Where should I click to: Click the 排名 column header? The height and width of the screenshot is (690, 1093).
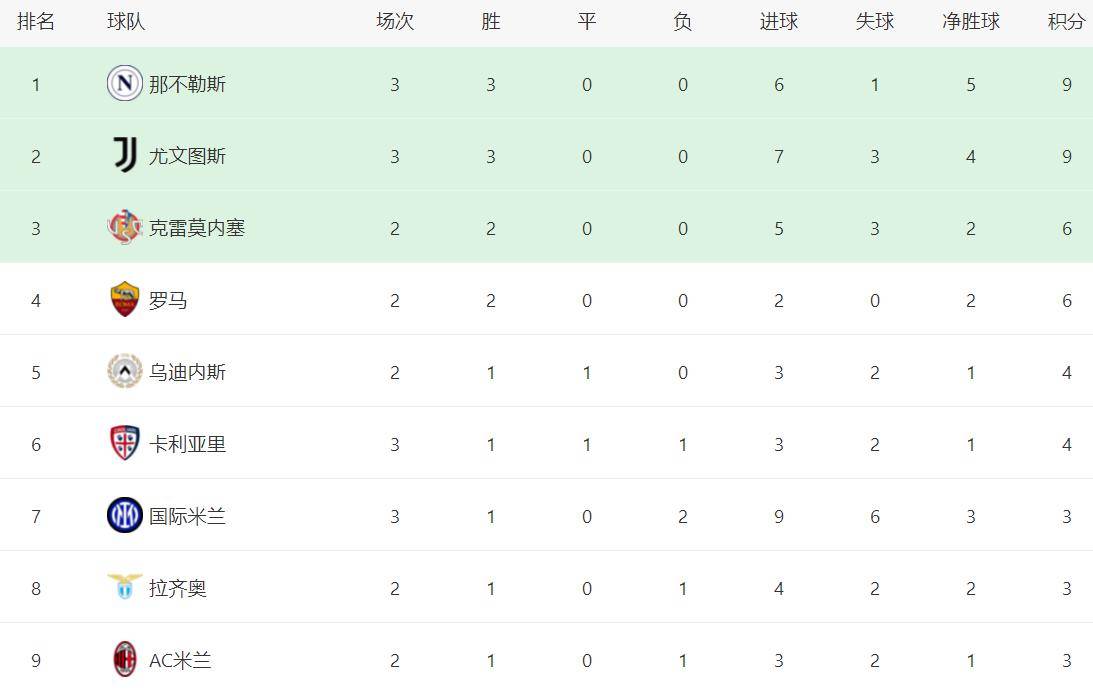[36, 22]
